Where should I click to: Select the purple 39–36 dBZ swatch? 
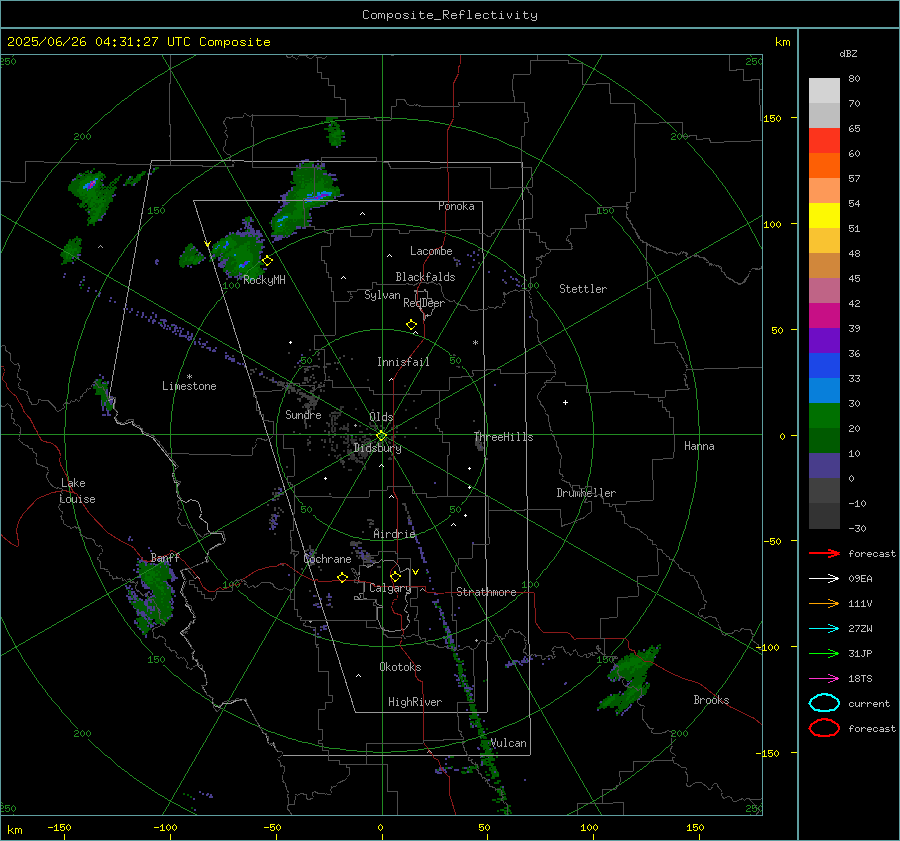824,341
